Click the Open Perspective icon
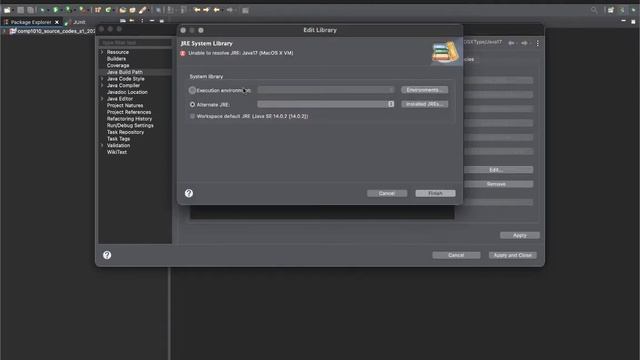 611,10
